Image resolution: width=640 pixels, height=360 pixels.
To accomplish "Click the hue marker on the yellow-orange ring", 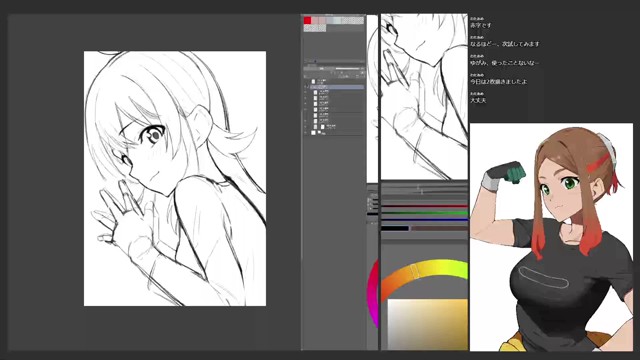I will click(414, 270).
